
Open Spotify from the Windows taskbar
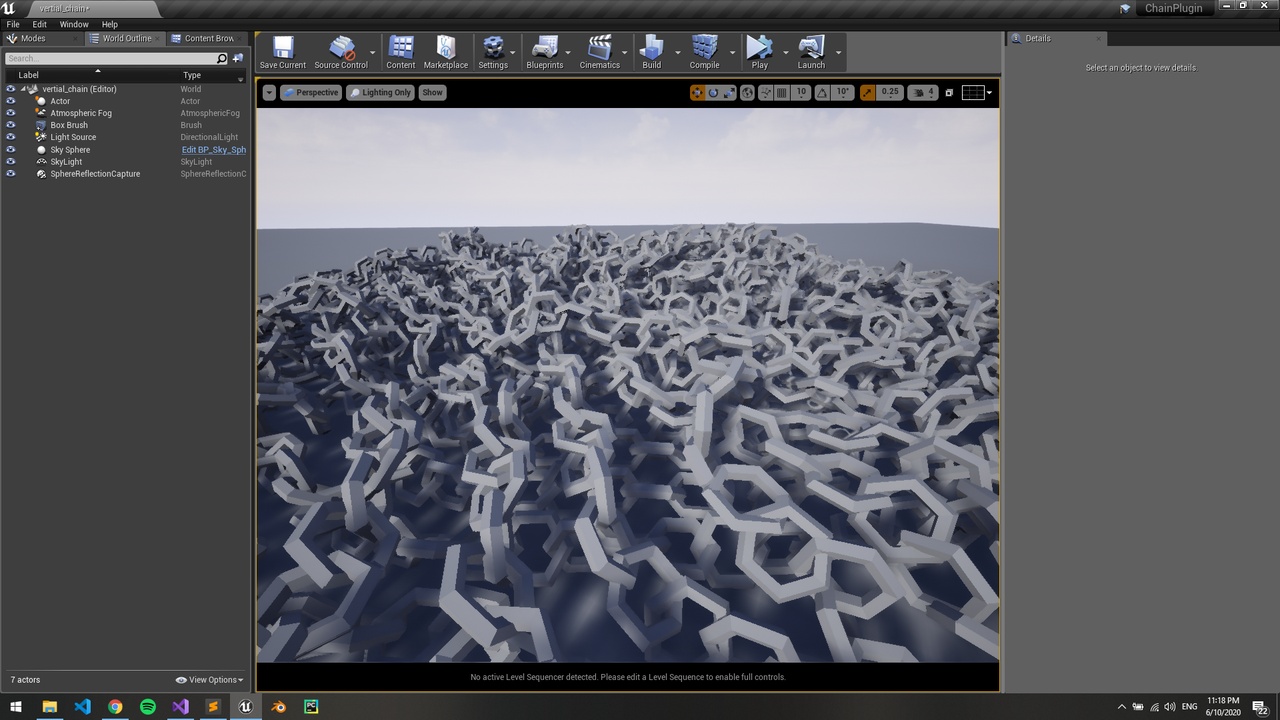pyautogui.click(x=148, y=707)
